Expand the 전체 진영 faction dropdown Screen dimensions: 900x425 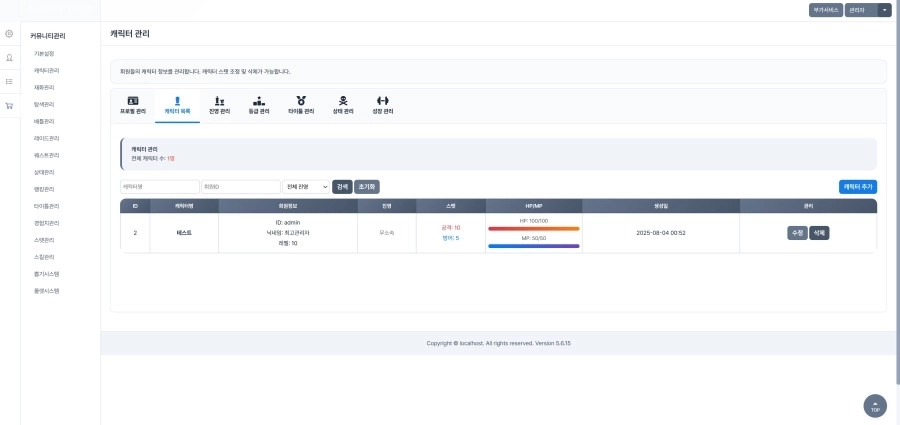306,187
